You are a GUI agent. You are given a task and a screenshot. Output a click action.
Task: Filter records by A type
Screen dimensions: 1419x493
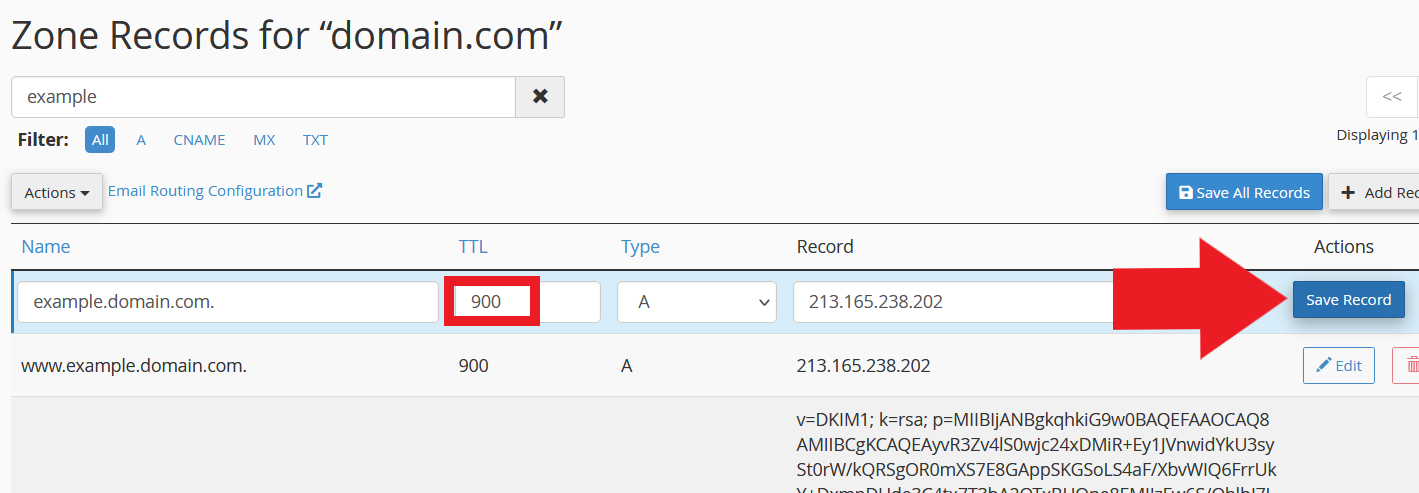point(141,140)
